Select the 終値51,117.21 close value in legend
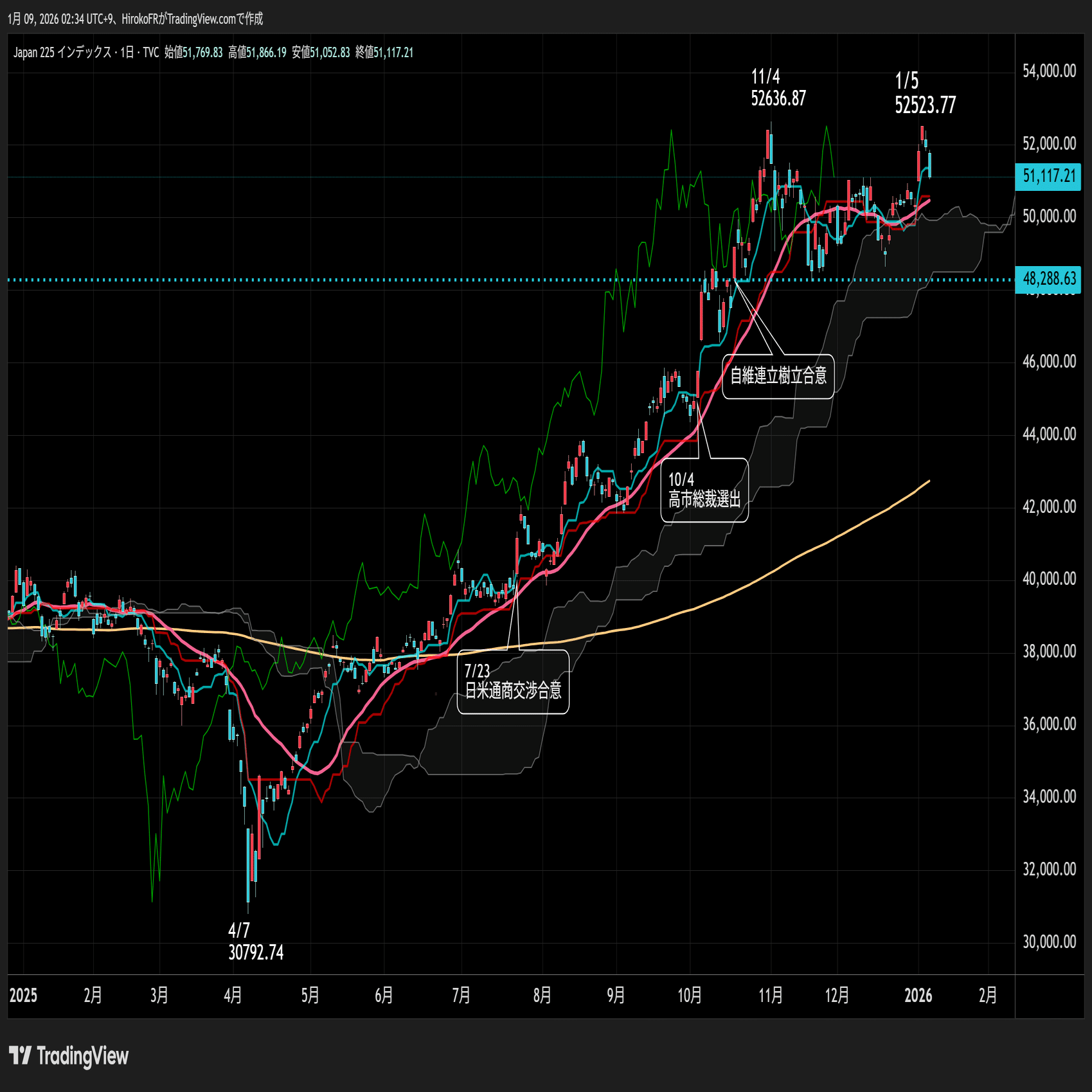 coord(384,53)
